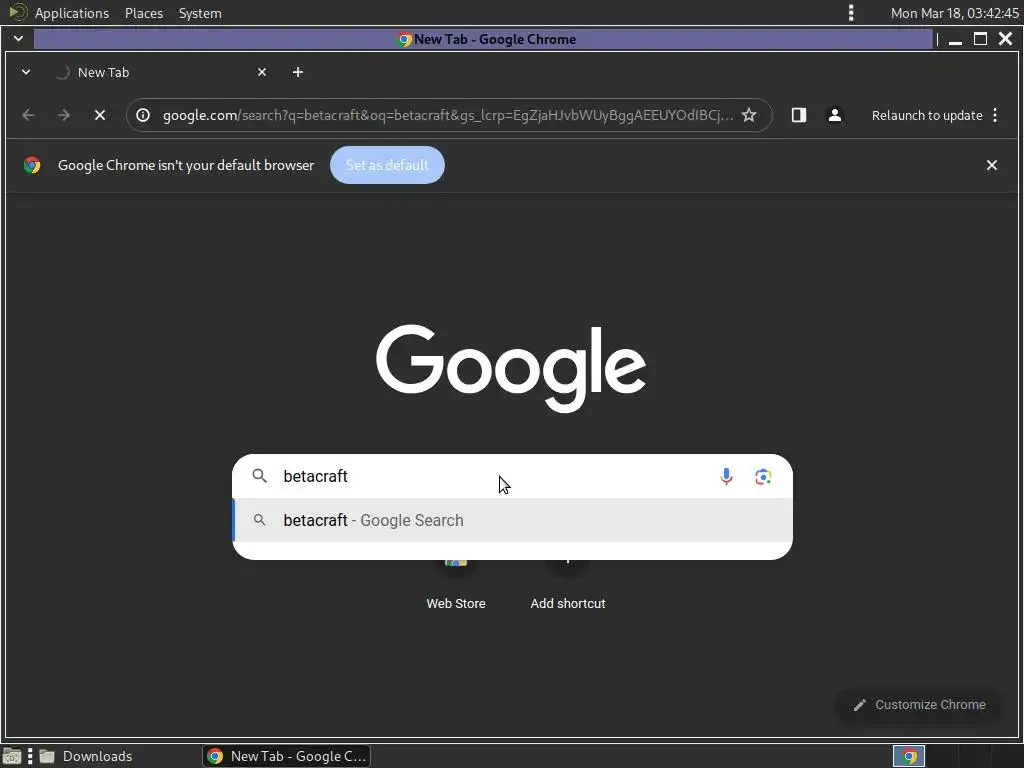Expand the tab search dropdown
Image resolution: width=1024 pixels, height=768 pixels.
26,72
